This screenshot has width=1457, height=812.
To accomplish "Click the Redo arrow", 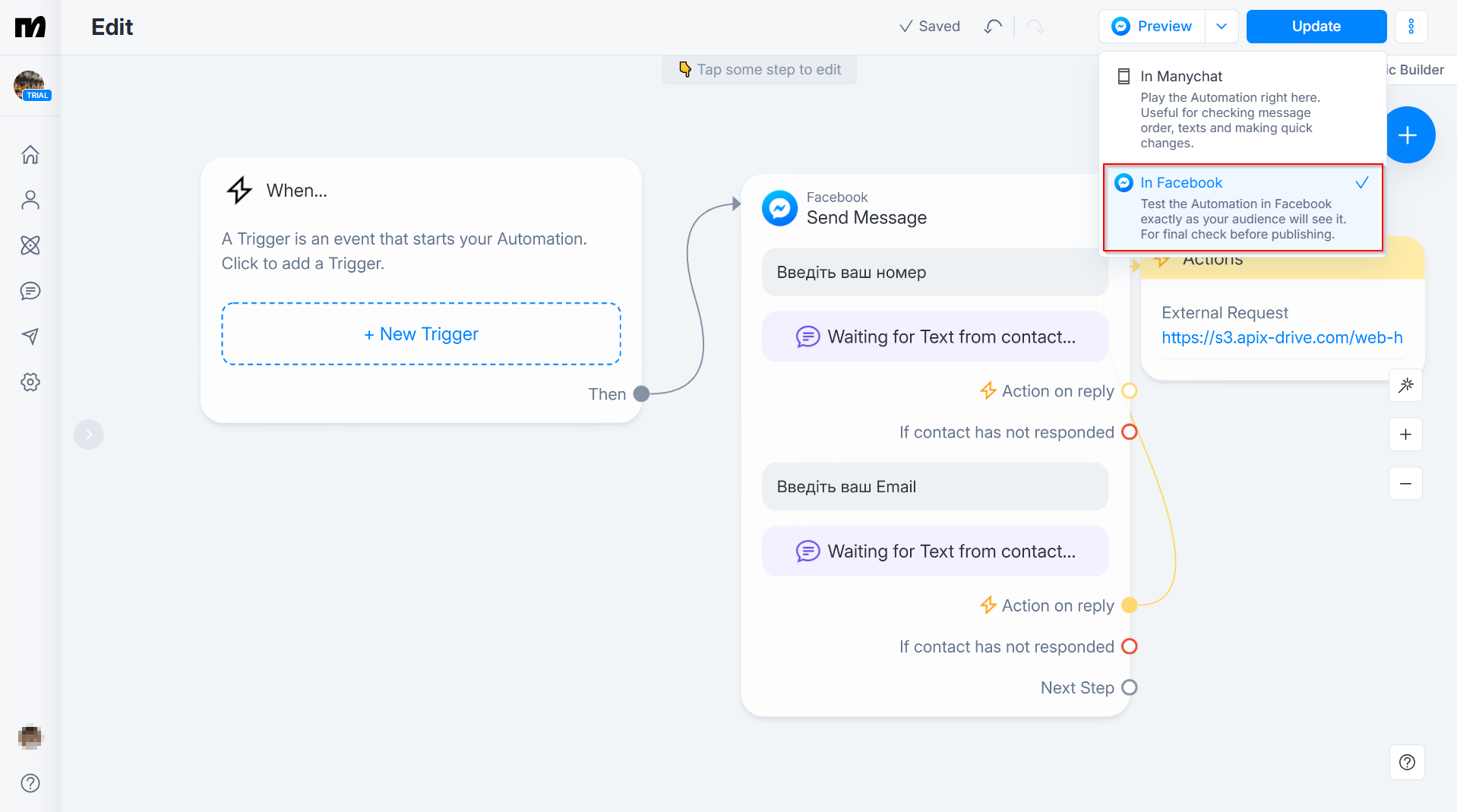I will click(1035, 27).
